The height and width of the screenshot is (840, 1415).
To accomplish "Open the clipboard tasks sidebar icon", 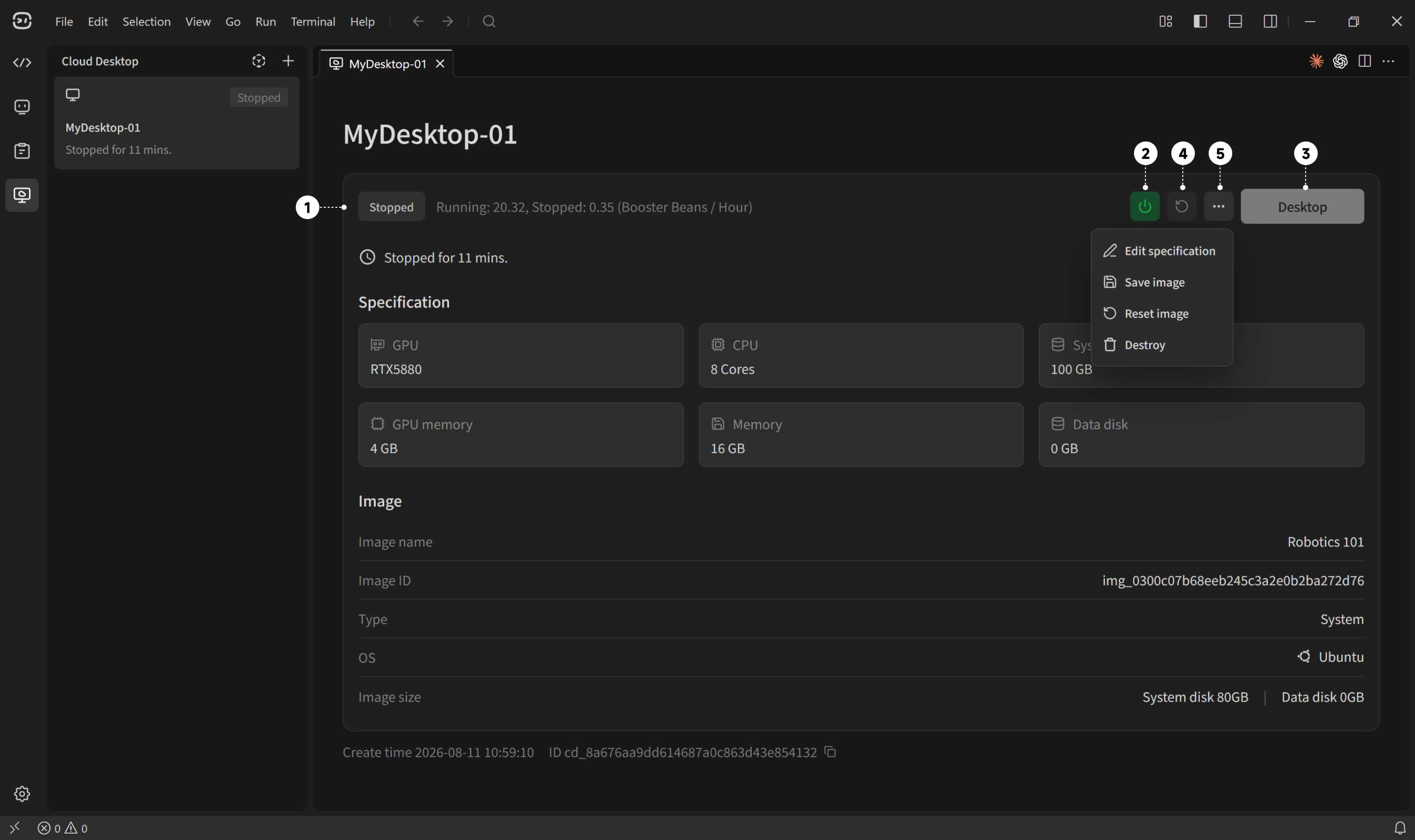I will coord(22,151).
